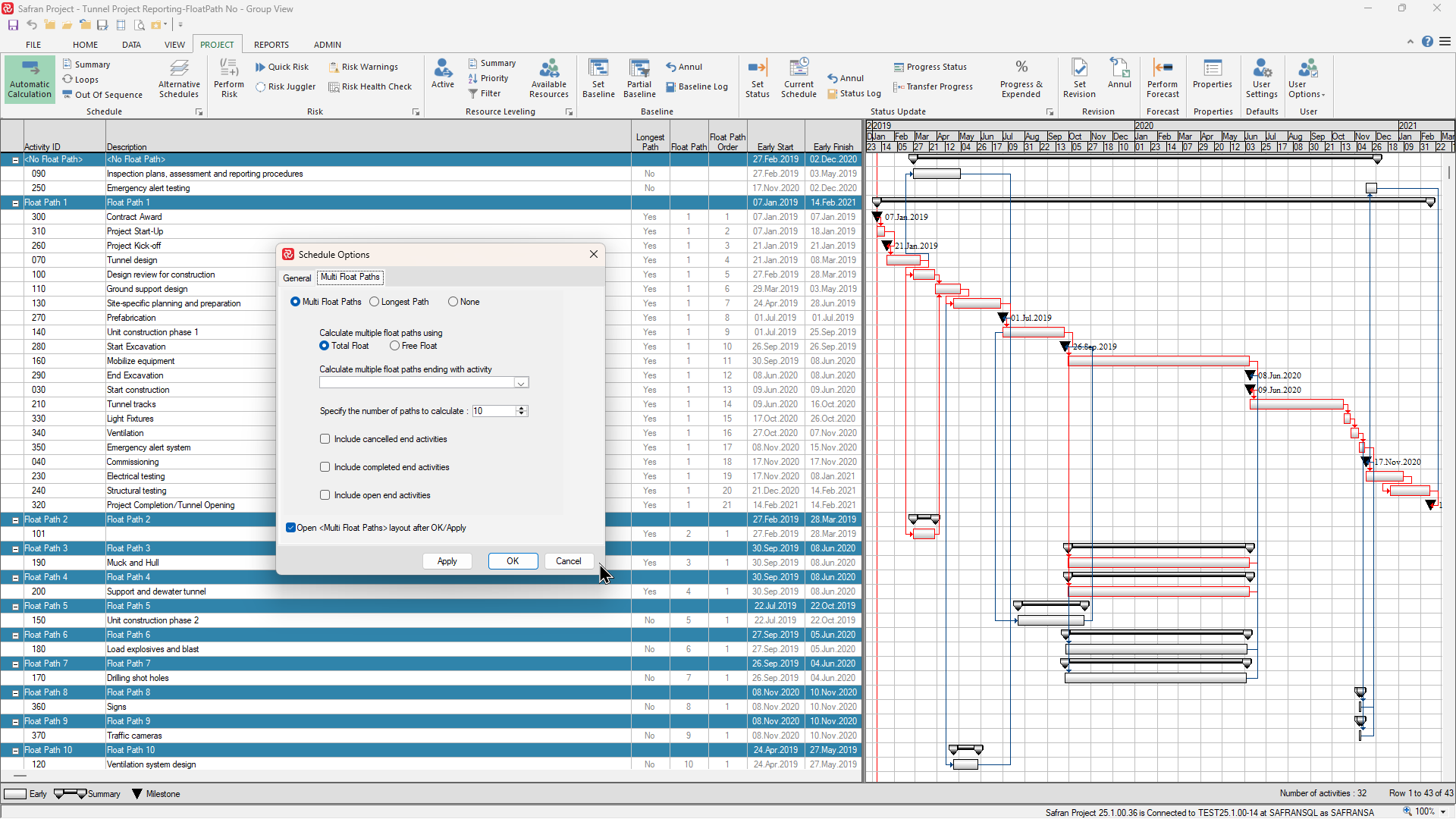Switch to the General tab in dialog
1456x819 pixels.
[297, 278]
